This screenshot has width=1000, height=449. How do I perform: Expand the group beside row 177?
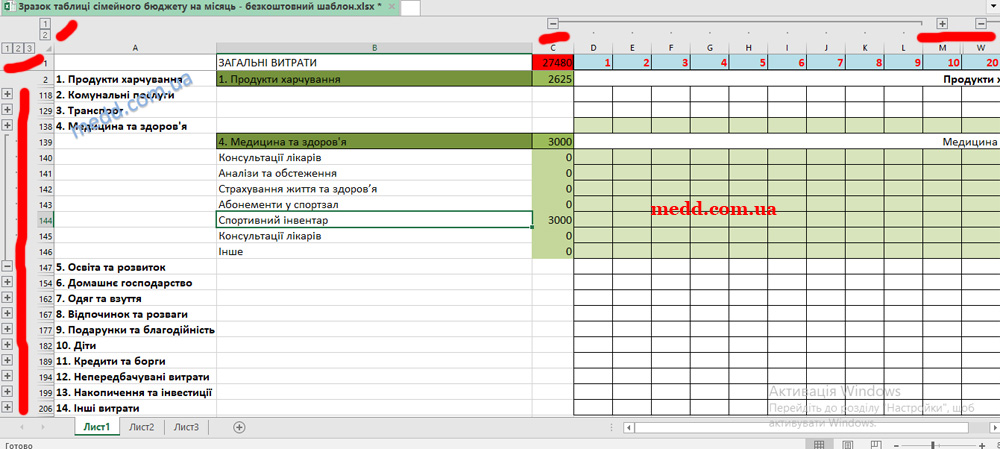click(8, 329)
